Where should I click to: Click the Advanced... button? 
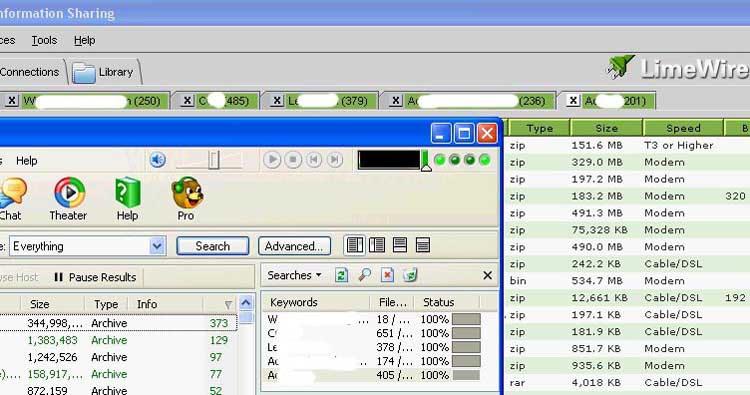tap(294, 246)
